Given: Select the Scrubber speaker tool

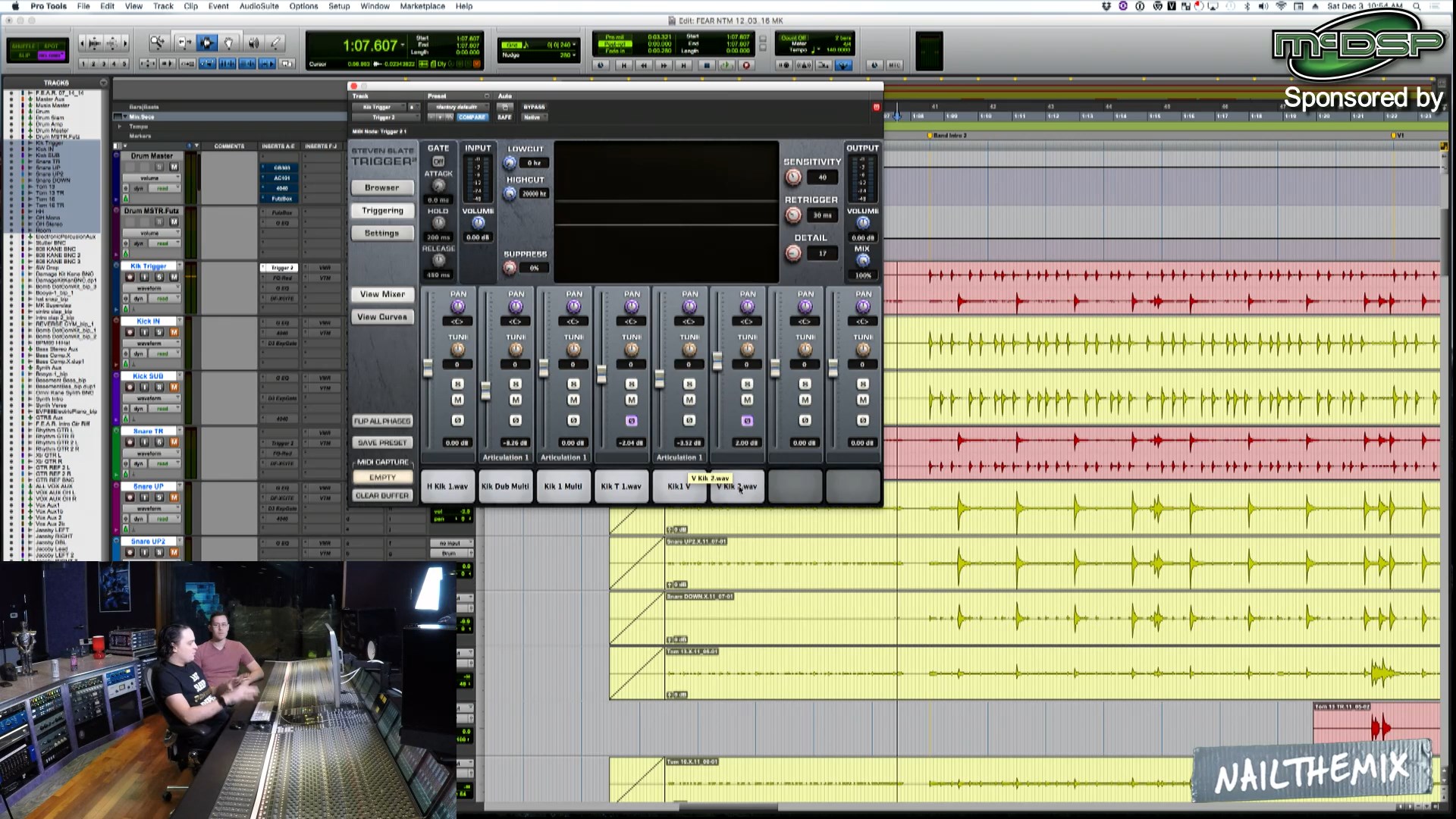Looking at the screenshot, I should 253,43.
